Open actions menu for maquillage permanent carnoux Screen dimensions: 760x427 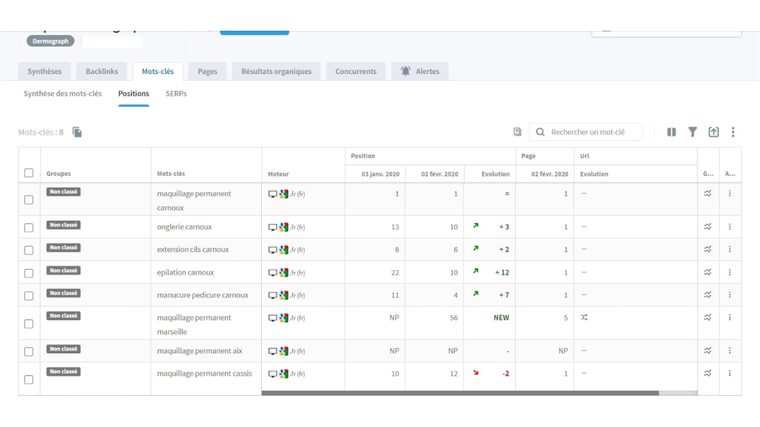(x=729, y=193)
